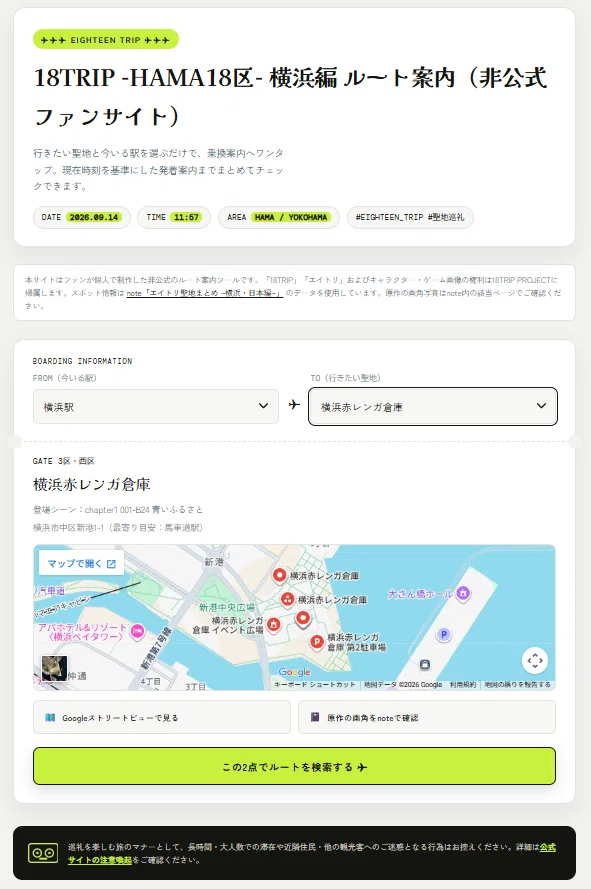The width and height of the screenshot is (591, 889).
Task: Click the TIME 11:57 chip
Action: click(174, 217)
